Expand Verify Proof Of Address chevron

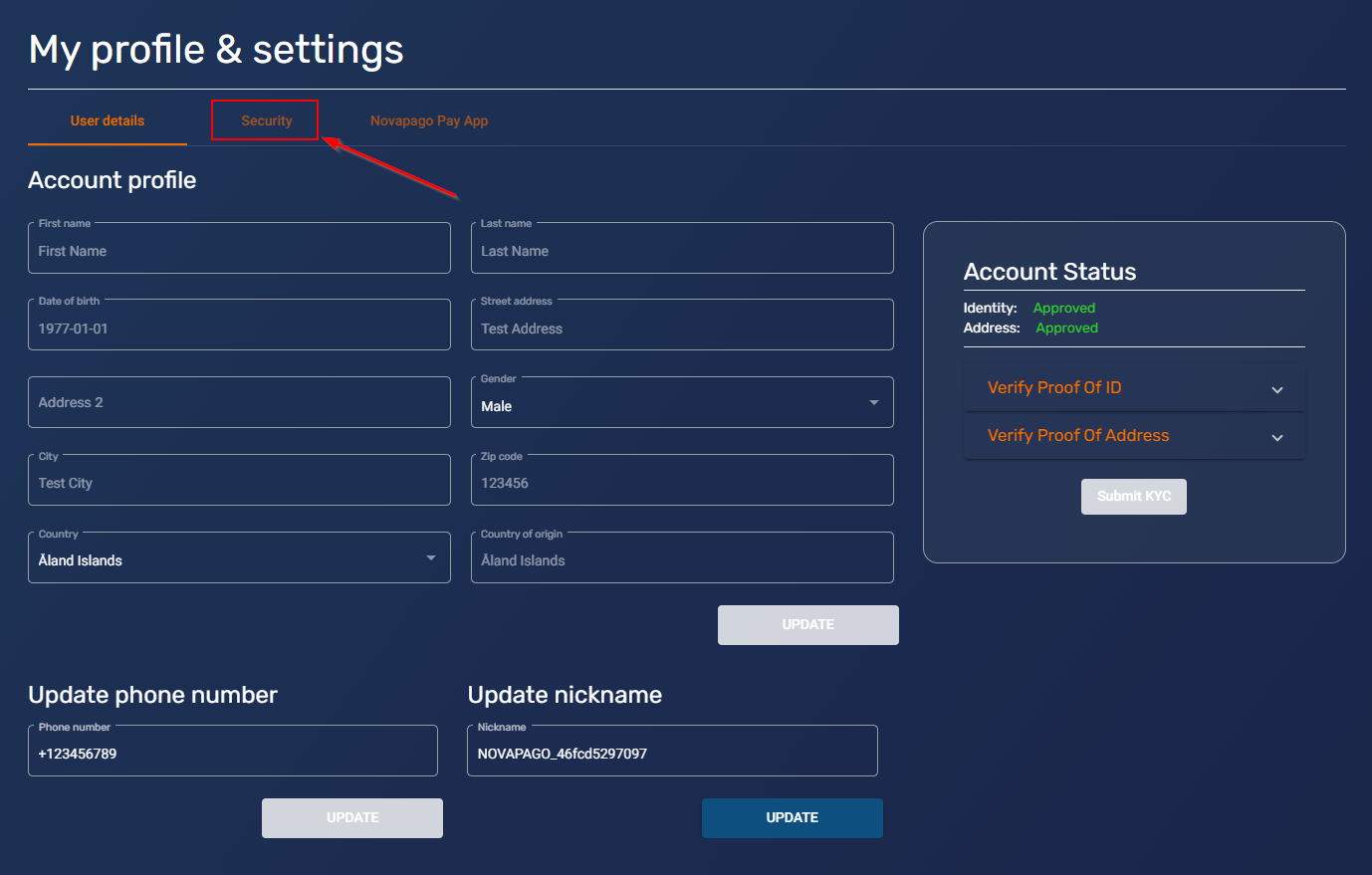point(1276,437)
